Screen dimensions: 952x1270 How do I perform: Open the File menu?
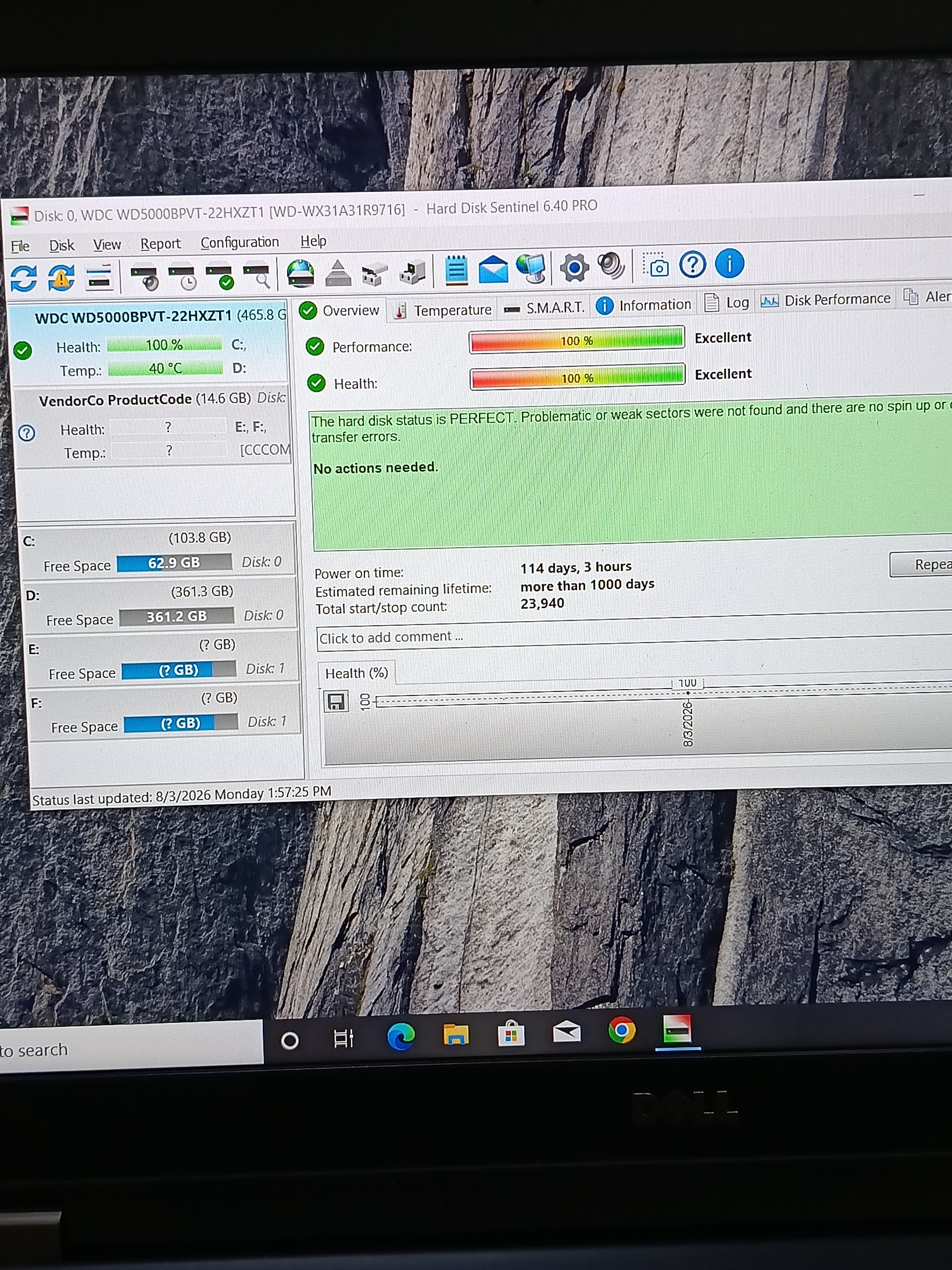[x=20, y=246]
